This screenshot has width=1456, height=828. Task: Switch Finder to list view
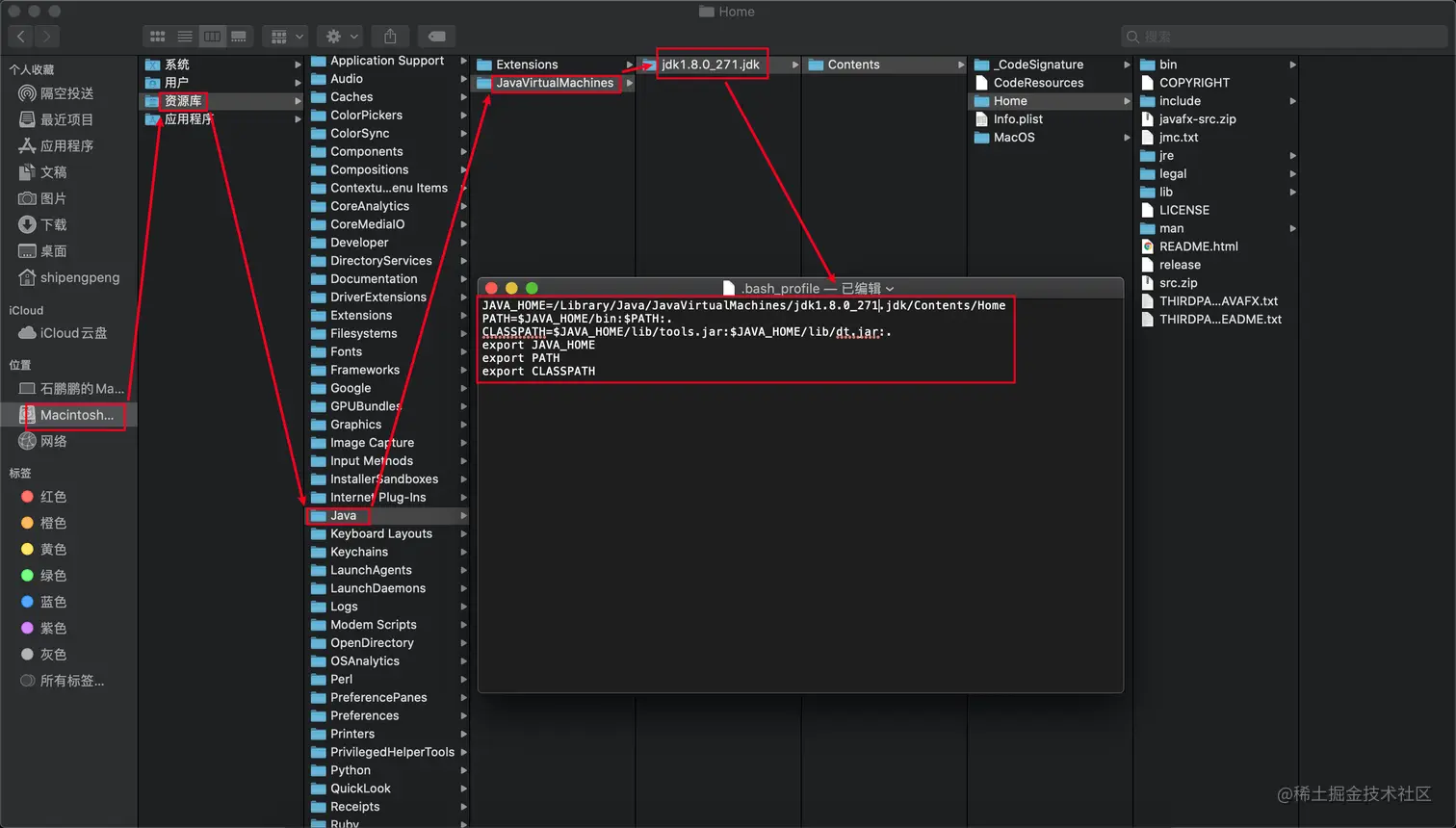[185, 37]
